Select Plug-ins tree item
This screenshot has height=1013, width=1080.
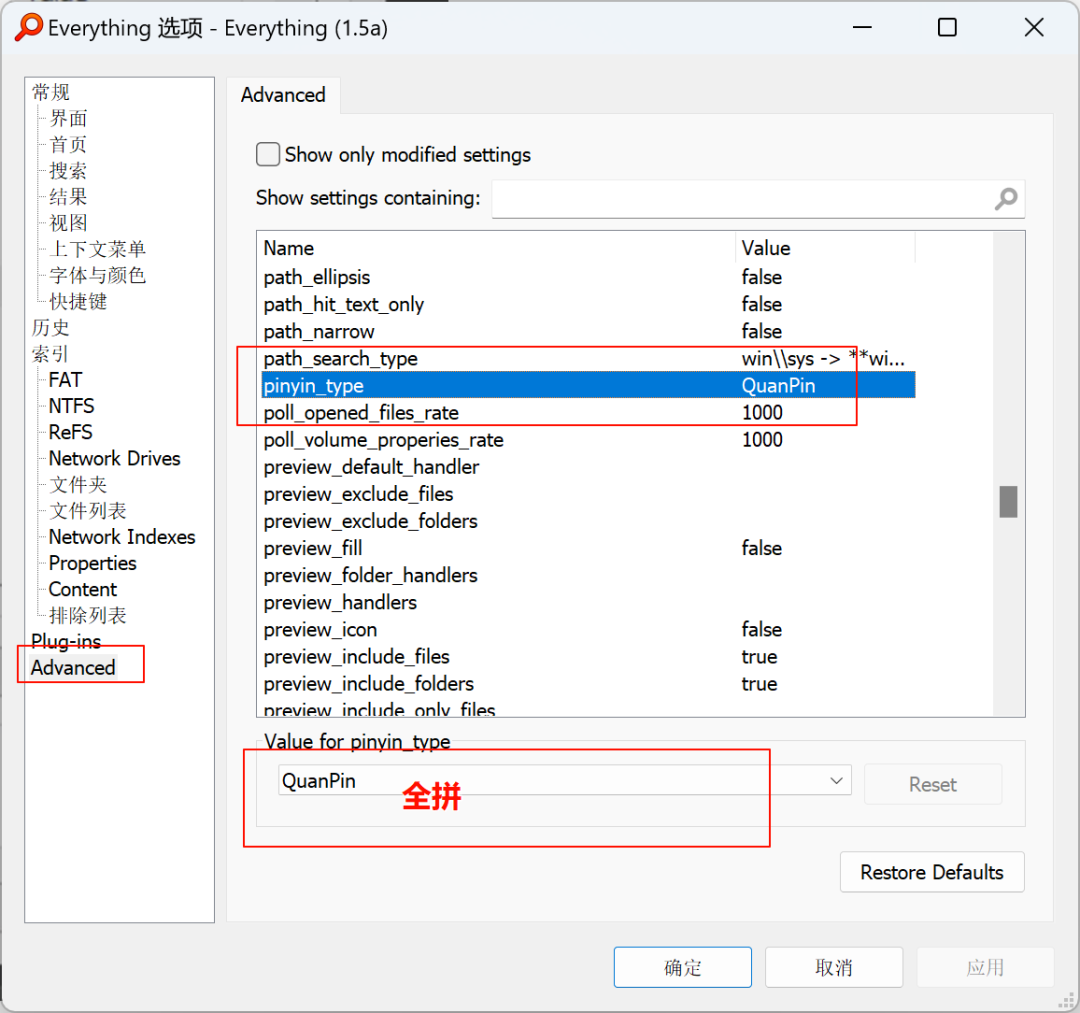tap(66, 642)
